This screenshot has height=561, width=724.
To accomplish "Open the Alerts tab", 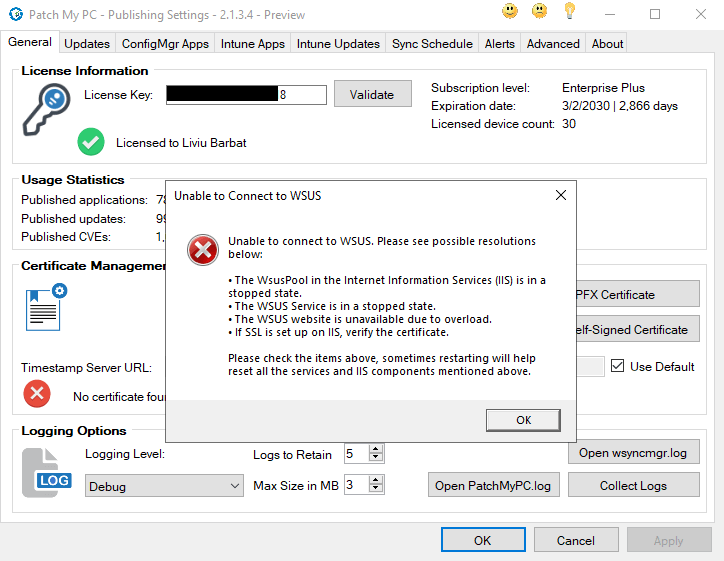I will (500, 44).
